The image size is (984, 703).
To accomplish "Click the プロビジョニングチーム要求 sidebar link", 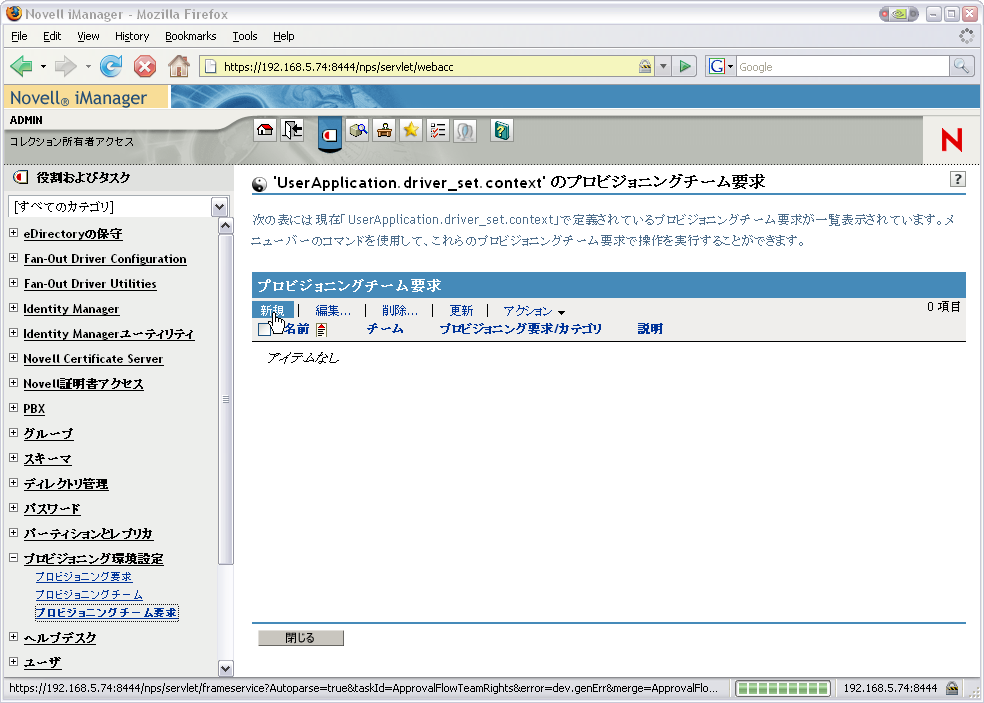I will click(106, 613).
